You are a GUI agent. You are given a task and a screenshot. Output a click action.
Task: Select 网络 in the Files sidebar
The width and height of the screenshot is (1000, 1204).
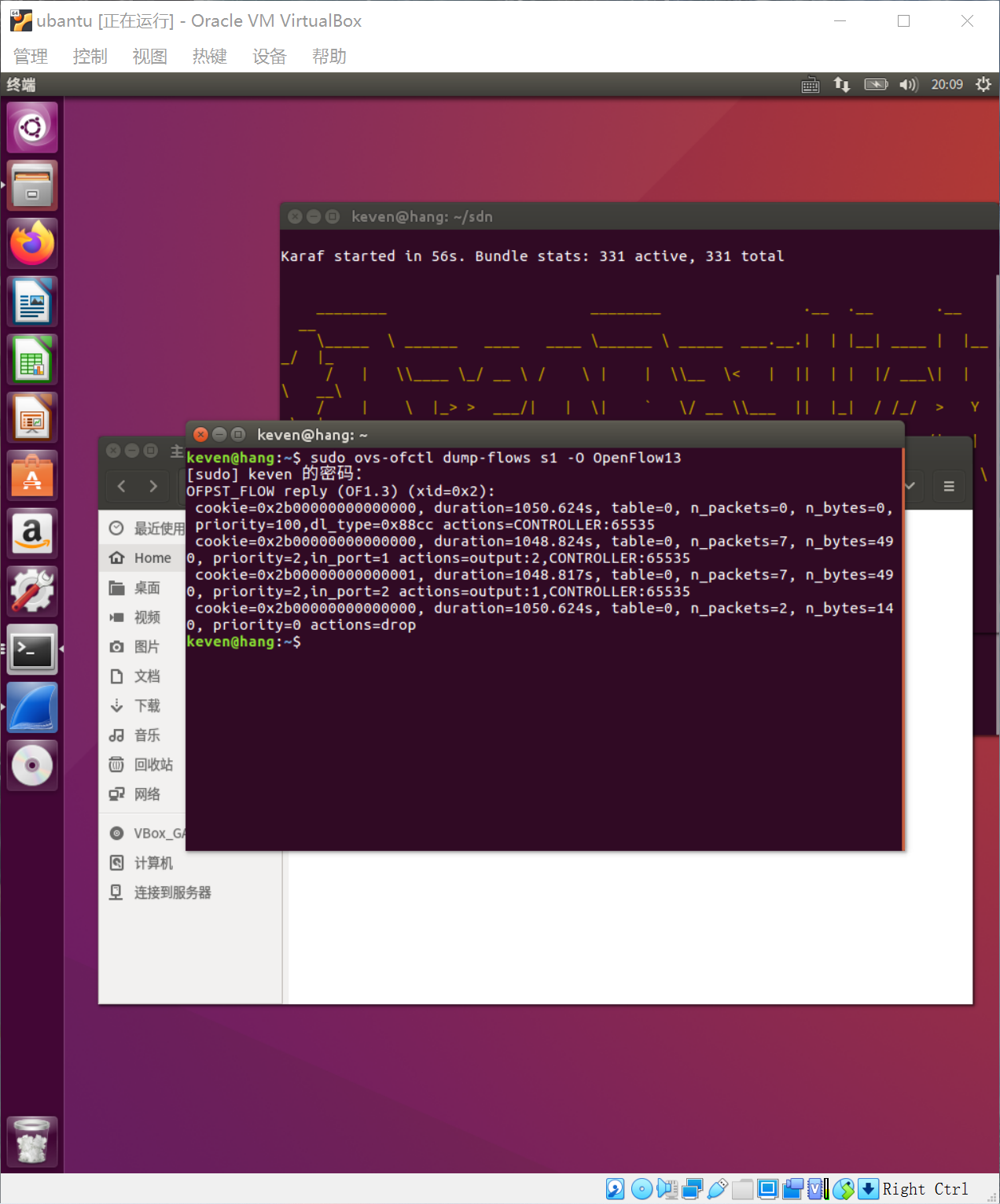point(142,794)
